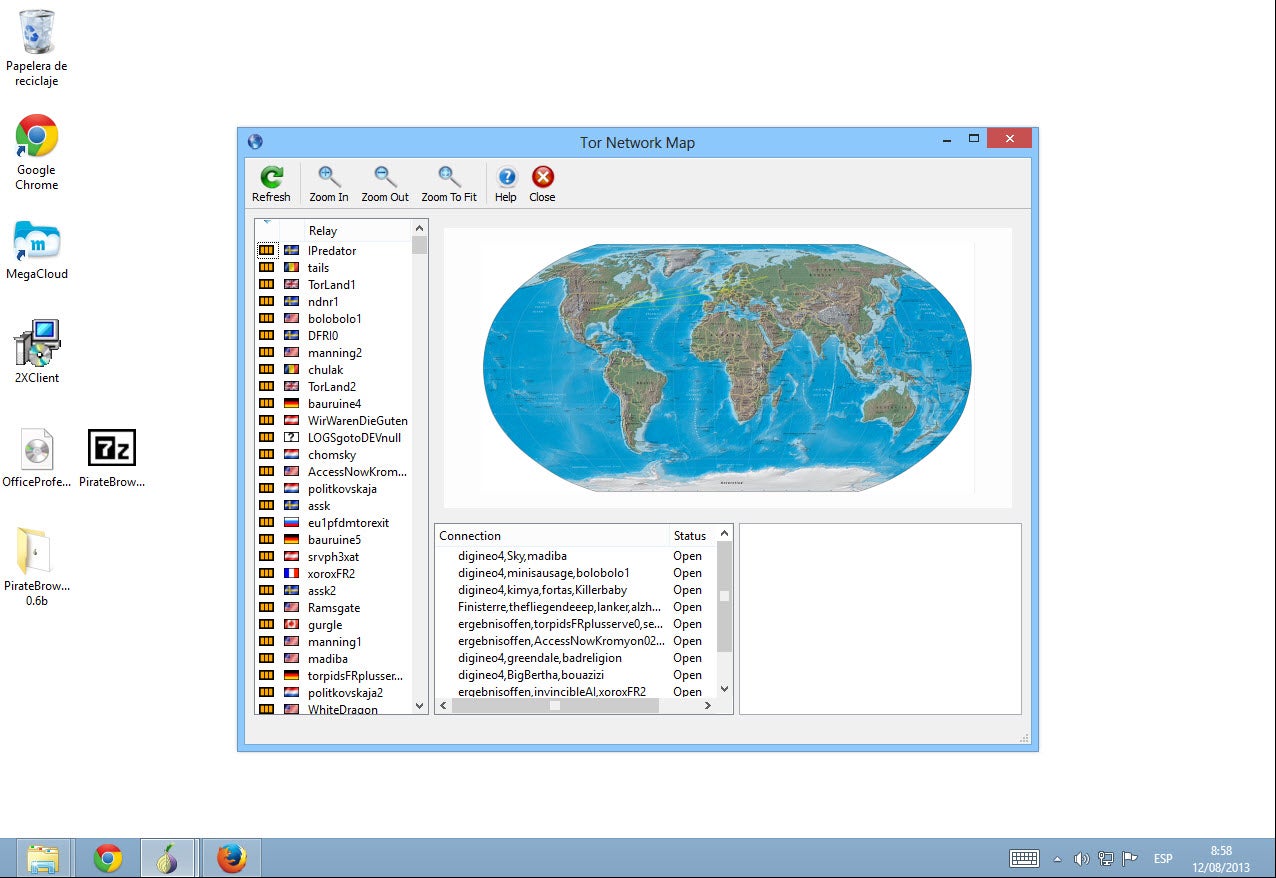The width and height of the screenshot is (1276, 878).
Task: Click the Tor onion taskbar button
Action: point(168,858)
